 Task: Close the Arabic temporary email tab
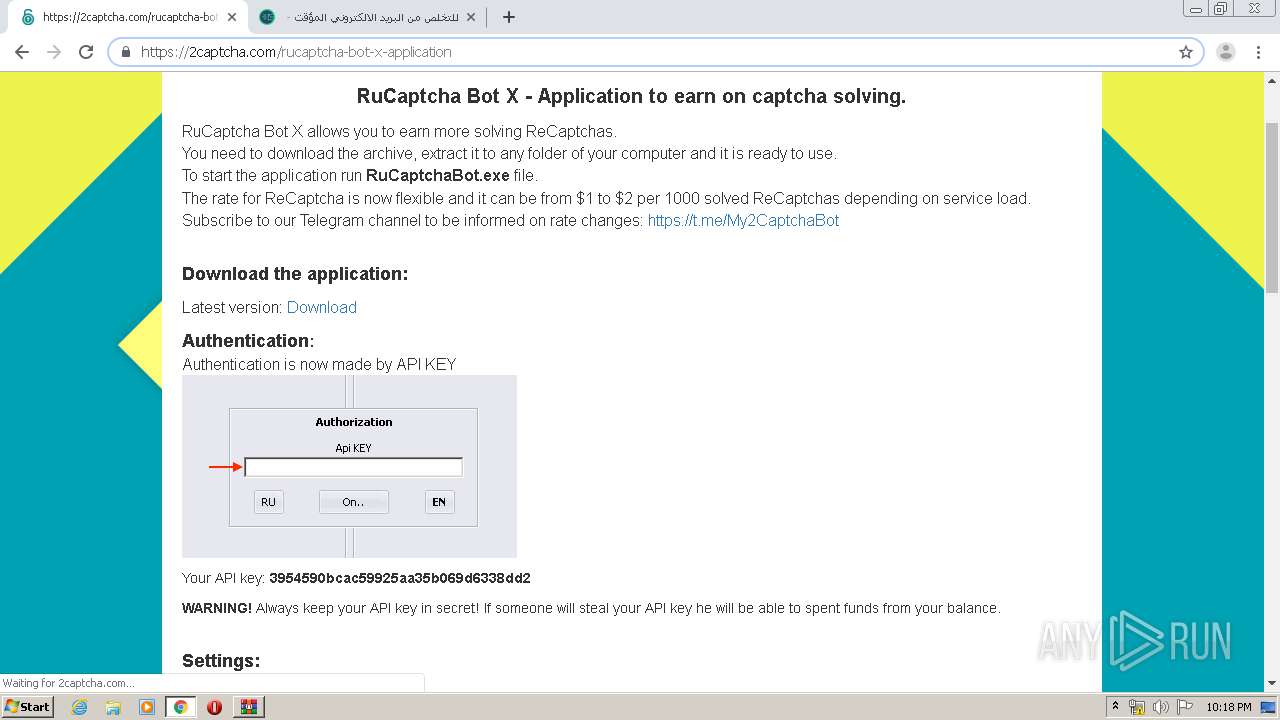pyautogui.click(x=470, y=17)
